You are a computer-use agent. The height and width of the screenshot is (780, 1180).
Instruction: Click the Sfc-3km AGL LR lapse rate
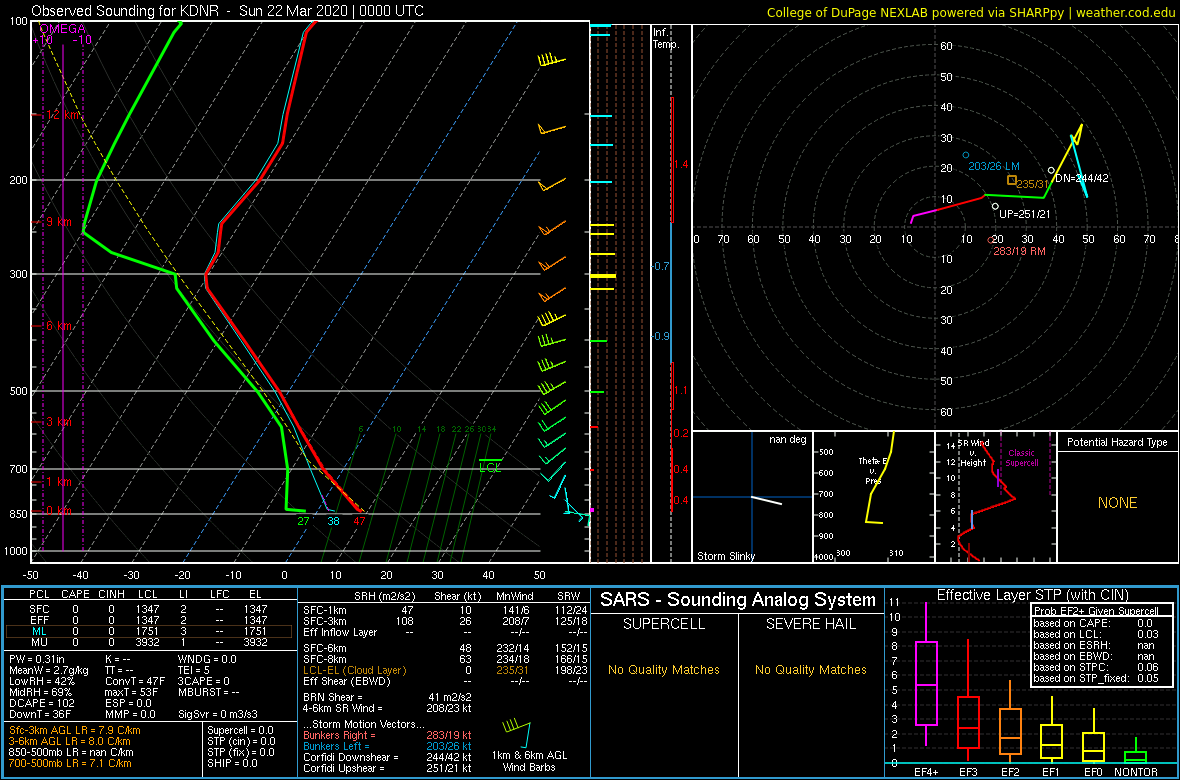pos(75,730)
